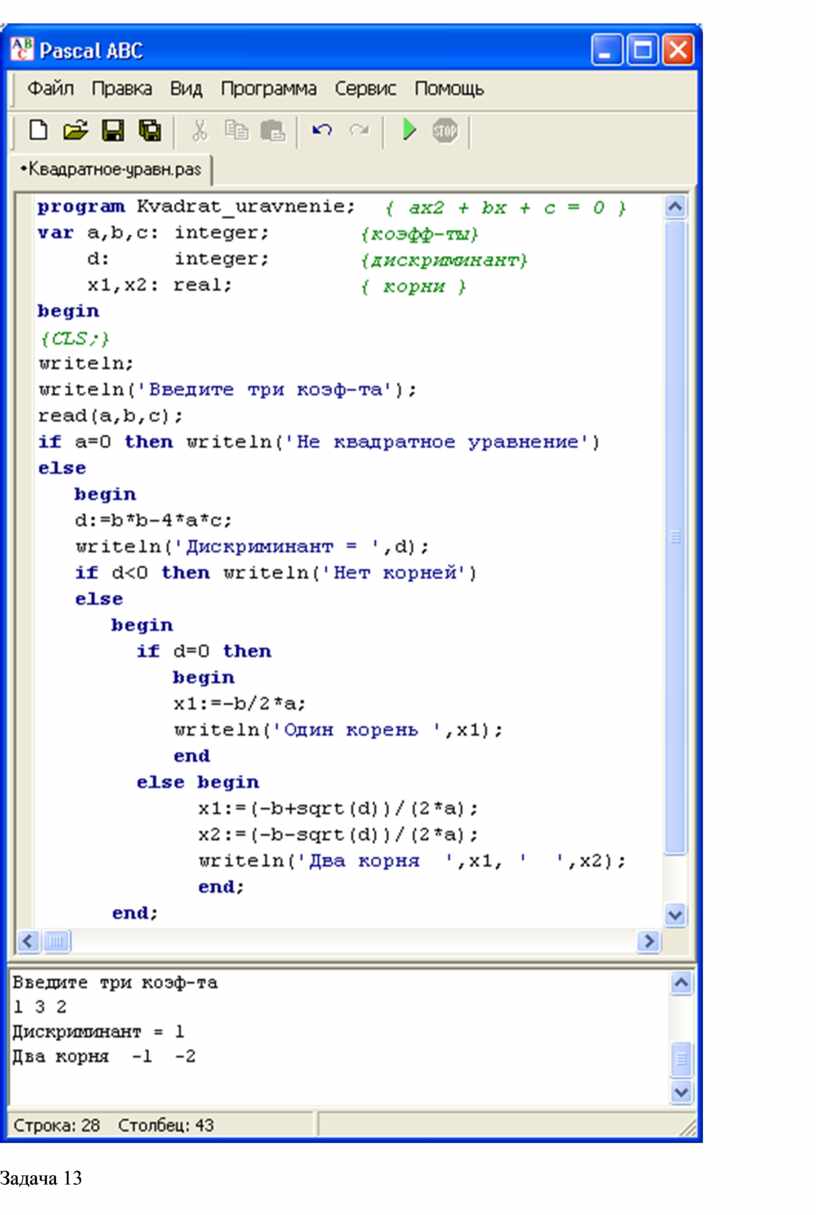
Task: Click output panel scrollbar down arrow
Action: 681,1092
